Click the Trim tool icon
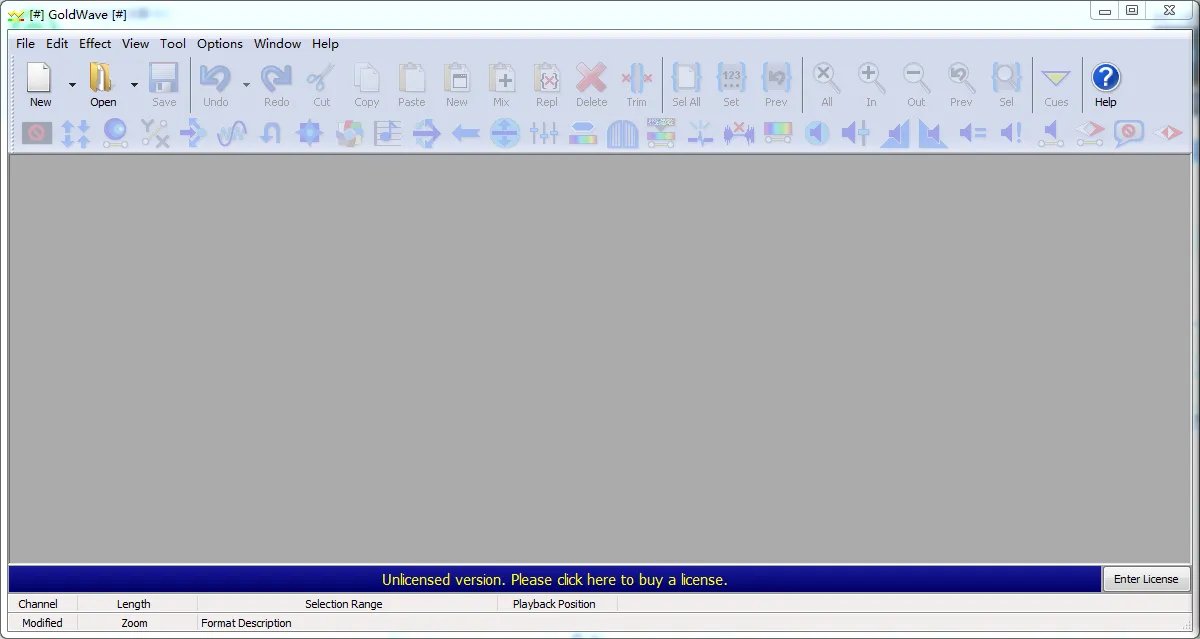 (x=637, y=79)
